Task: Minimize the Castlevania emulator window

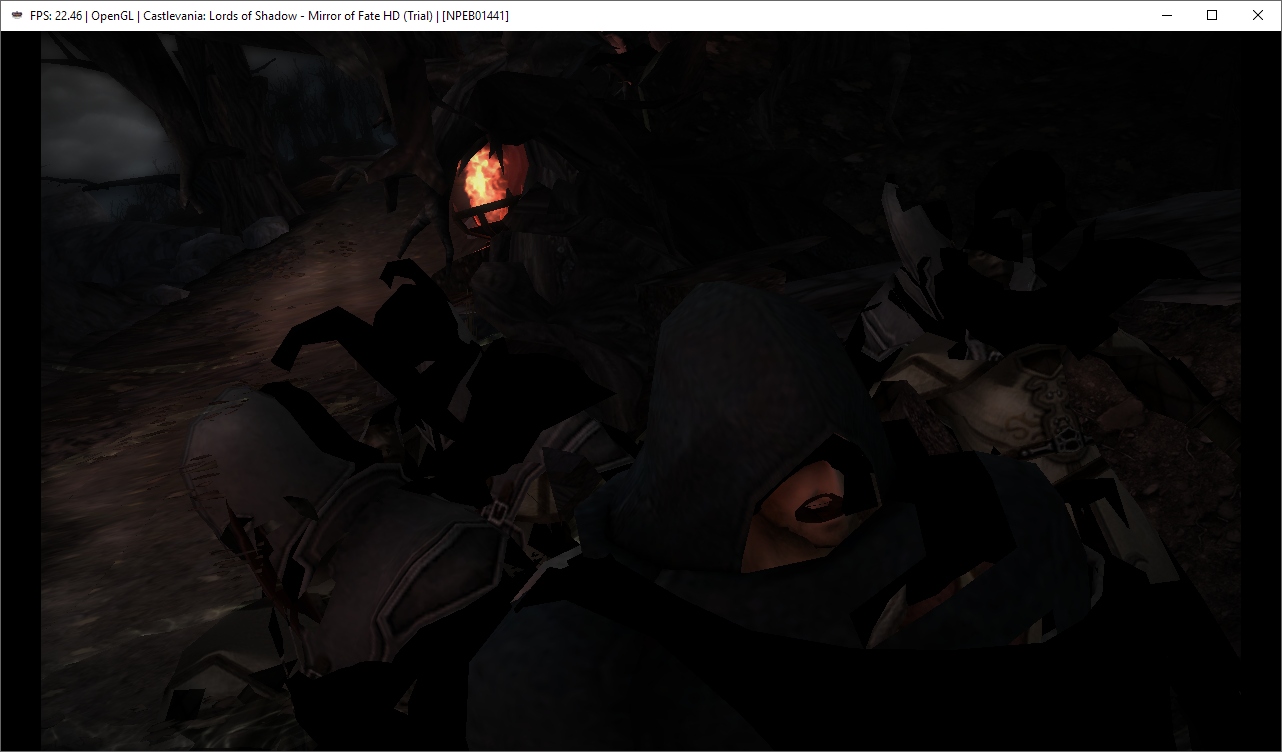Action: pos(1166,16)
